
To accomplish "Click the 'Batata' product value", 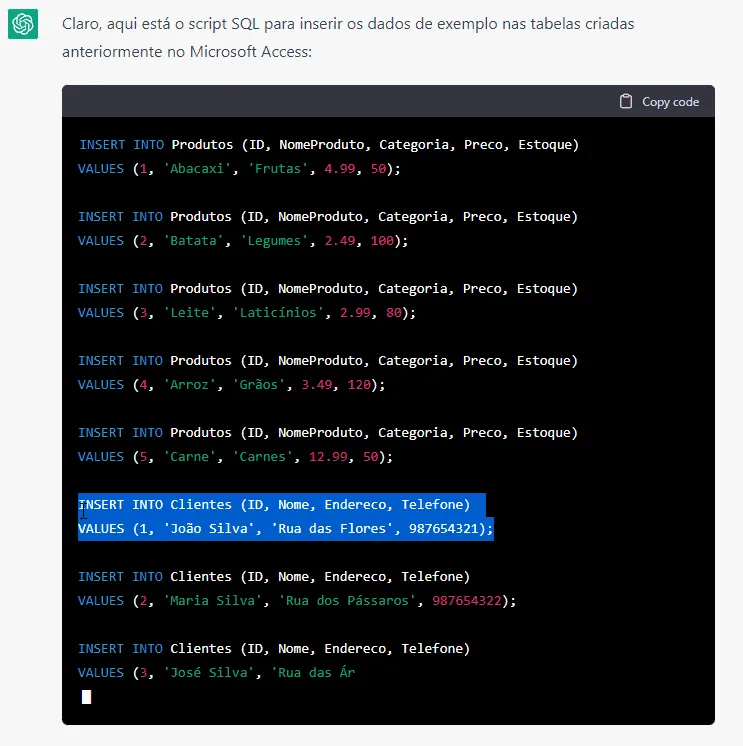I will coord(193,241).
